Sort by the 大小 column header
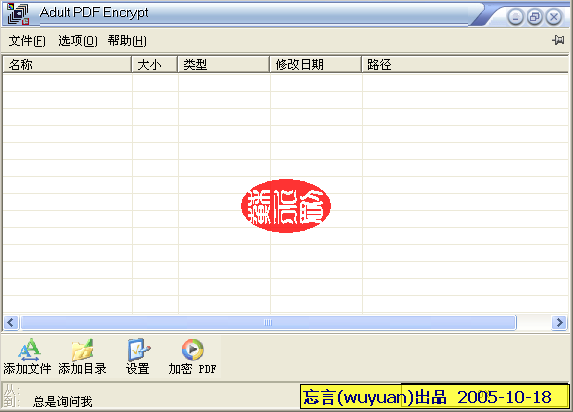The image size is (573, 412). (155, 65)
